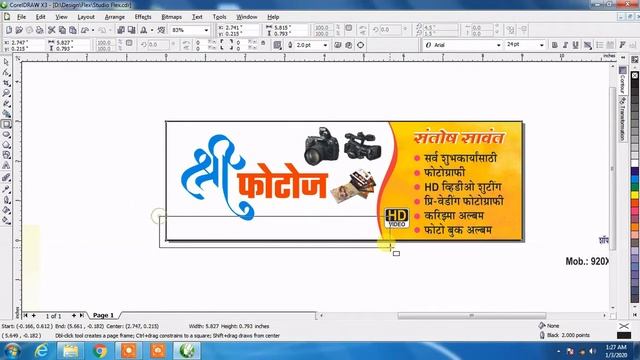
Task: Open the Arrange menu
Action: [115, 17]
